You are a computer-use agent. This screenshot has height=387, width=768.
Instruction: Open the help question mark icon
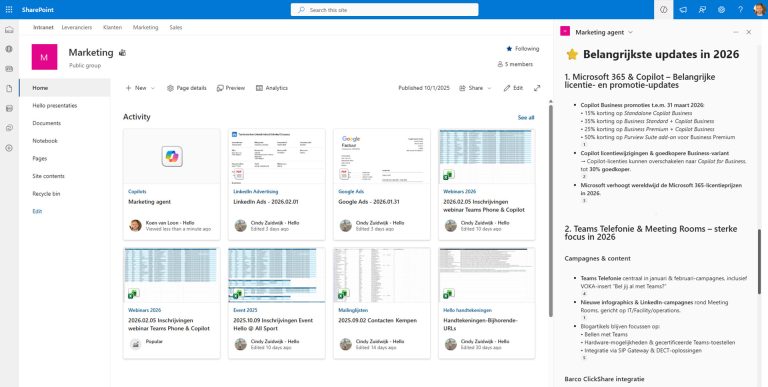741,9
